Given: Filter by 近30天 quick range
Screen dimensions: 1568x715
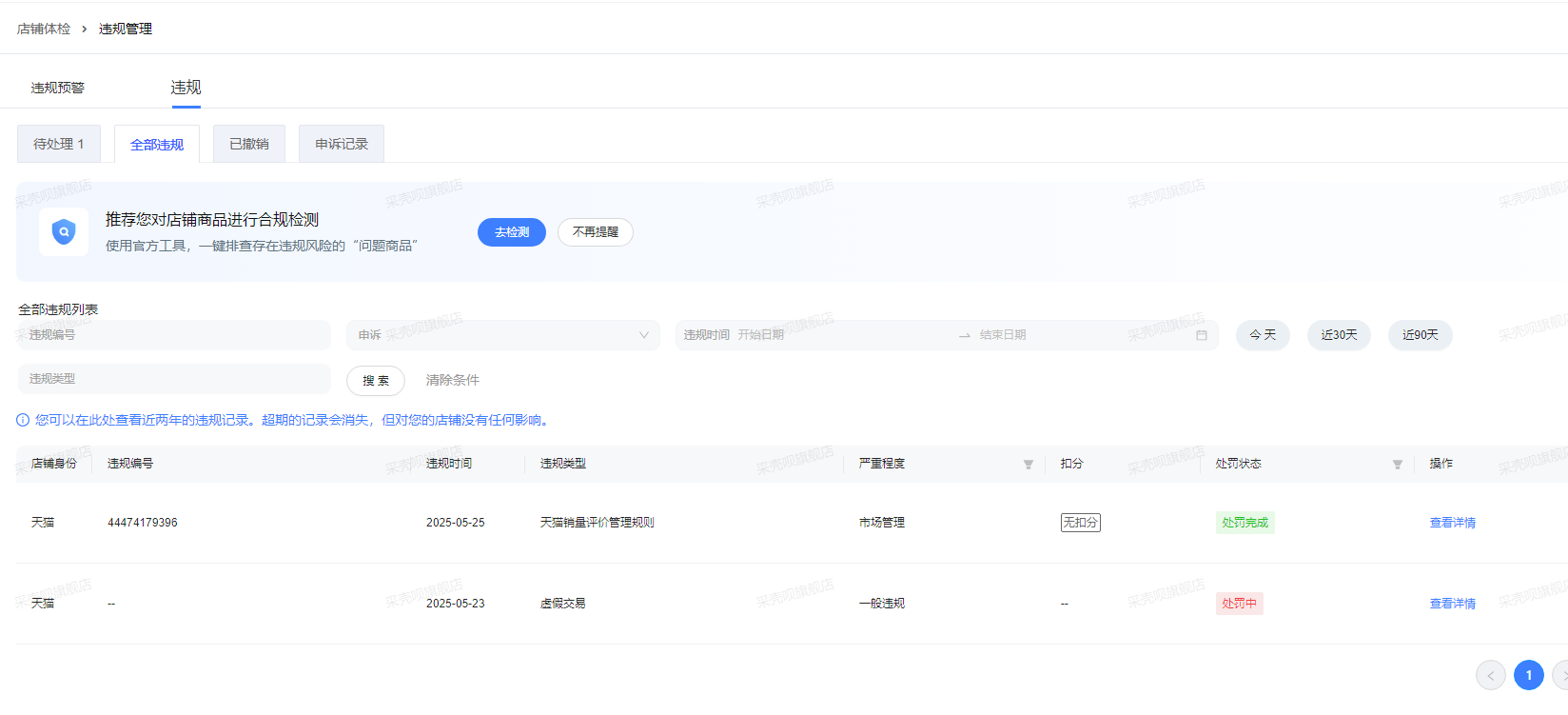Looking at the screenshot, I should coord(1339,335).
